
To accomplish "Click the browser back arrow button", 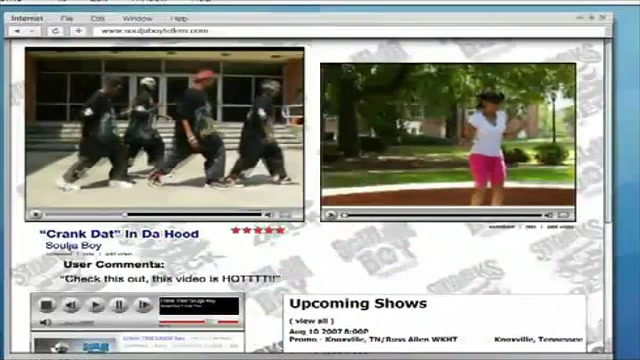I will tap(16, 31).
